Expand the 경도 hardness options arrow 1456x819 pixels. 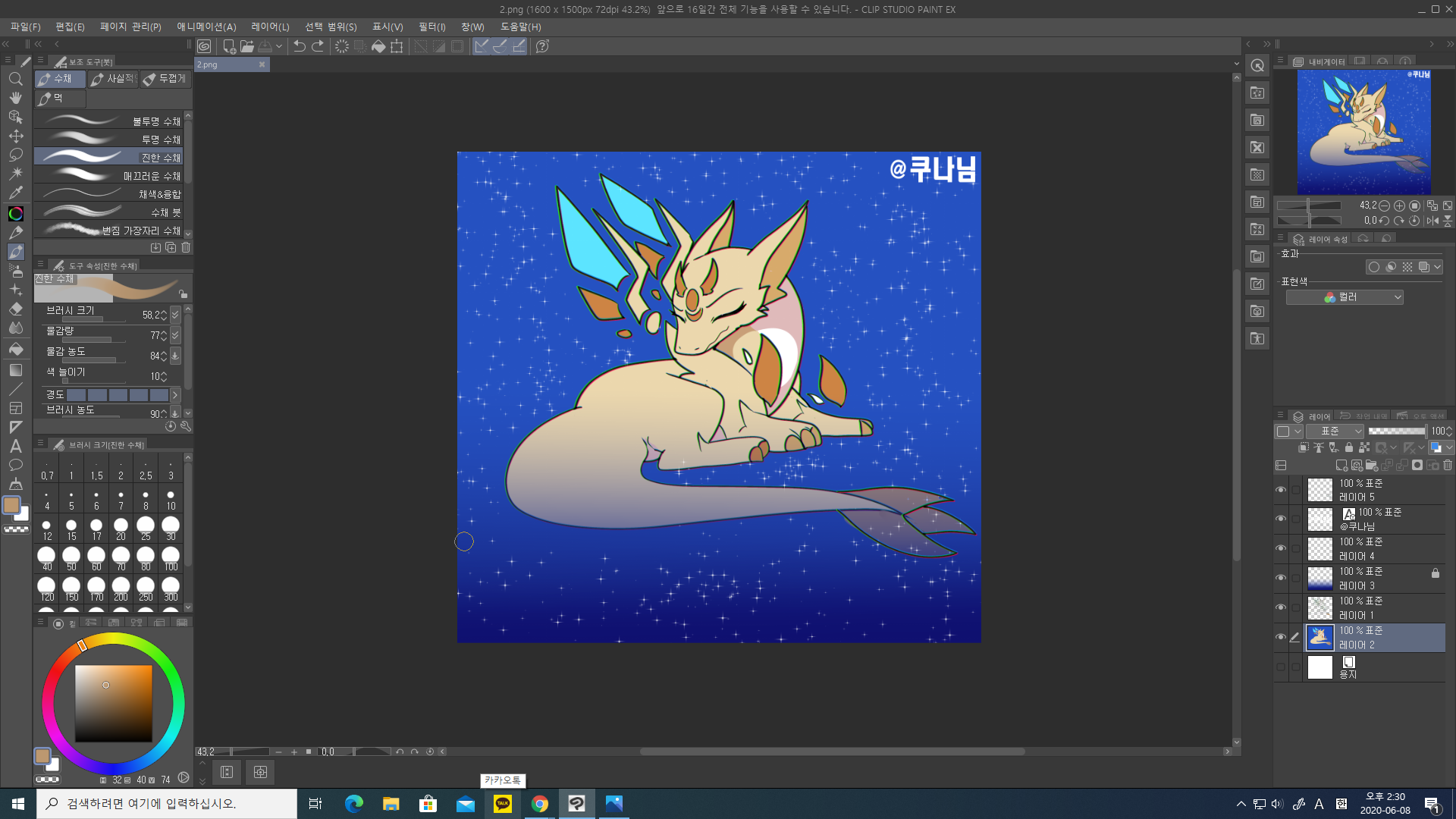point(175,395)
